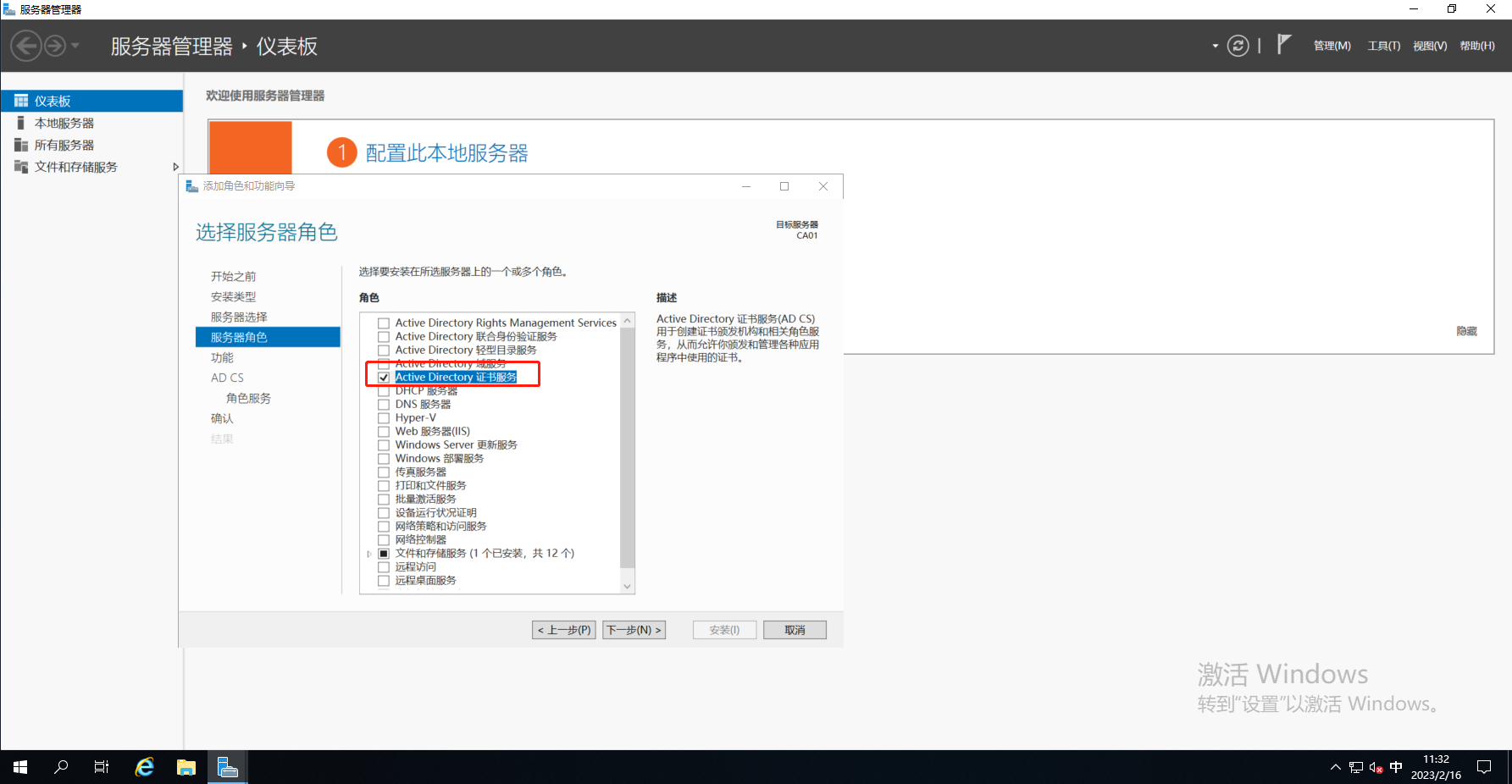Click the back navigation arrow

point(26,46)
